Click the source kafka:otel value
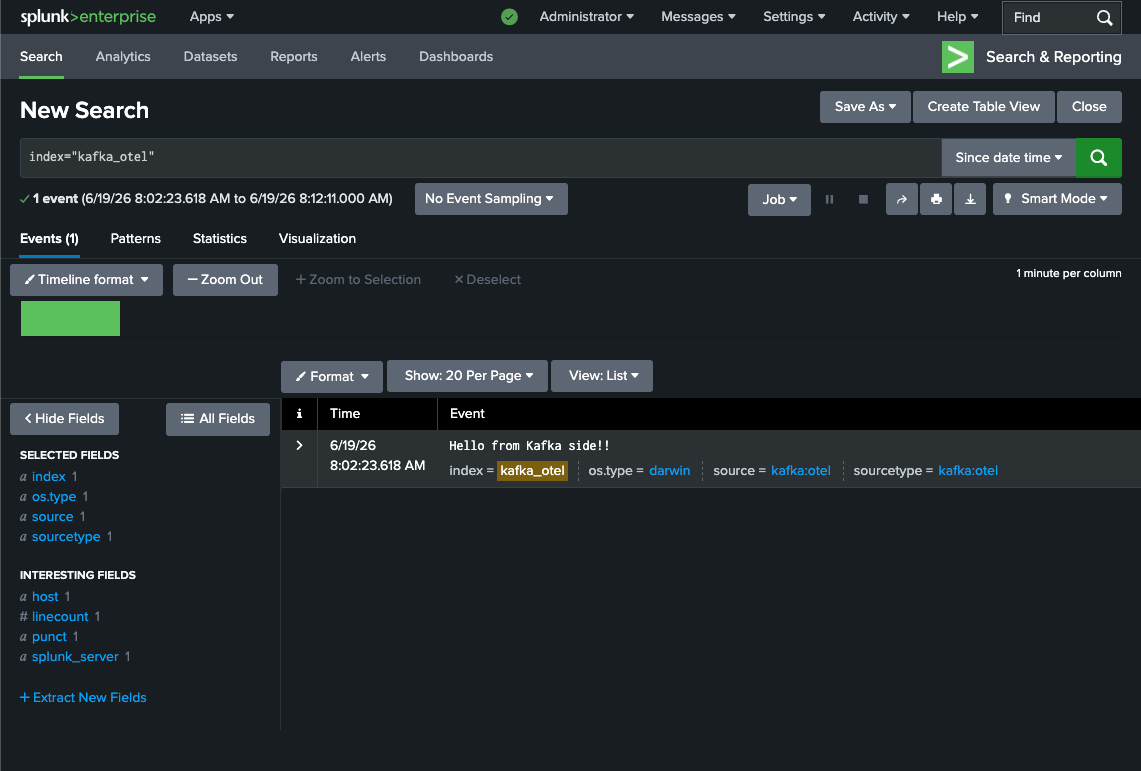 (x=800, y=471)
